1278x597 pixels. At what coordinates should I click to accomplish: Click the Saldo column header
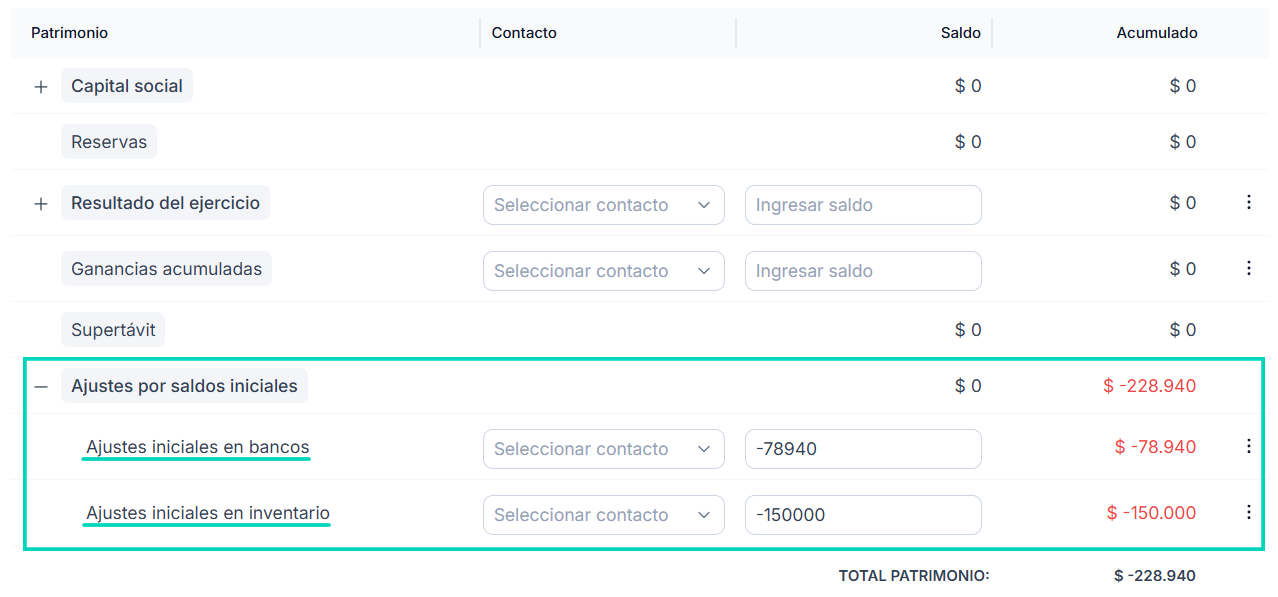point(960,32)
